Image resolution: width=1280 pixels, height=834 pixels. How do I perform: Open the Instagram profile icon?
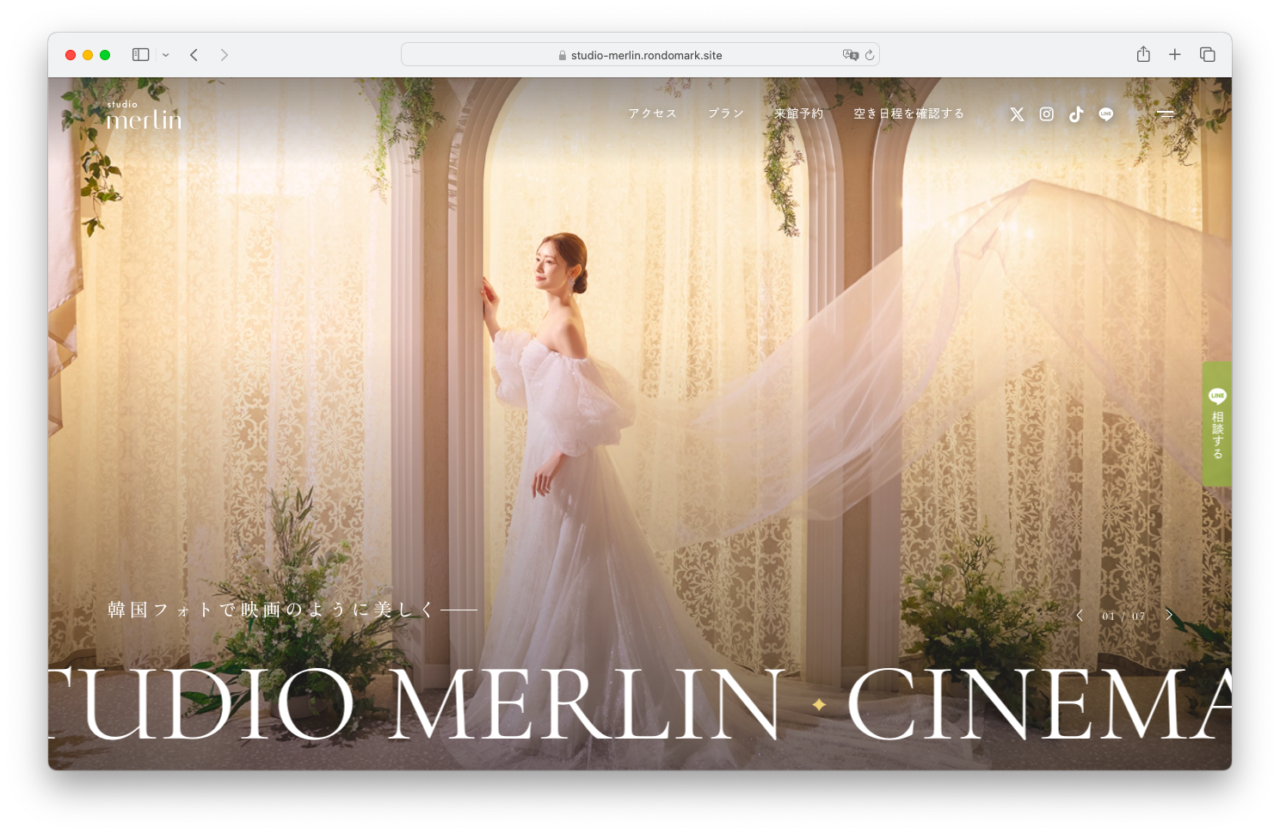coord(1046,114)
